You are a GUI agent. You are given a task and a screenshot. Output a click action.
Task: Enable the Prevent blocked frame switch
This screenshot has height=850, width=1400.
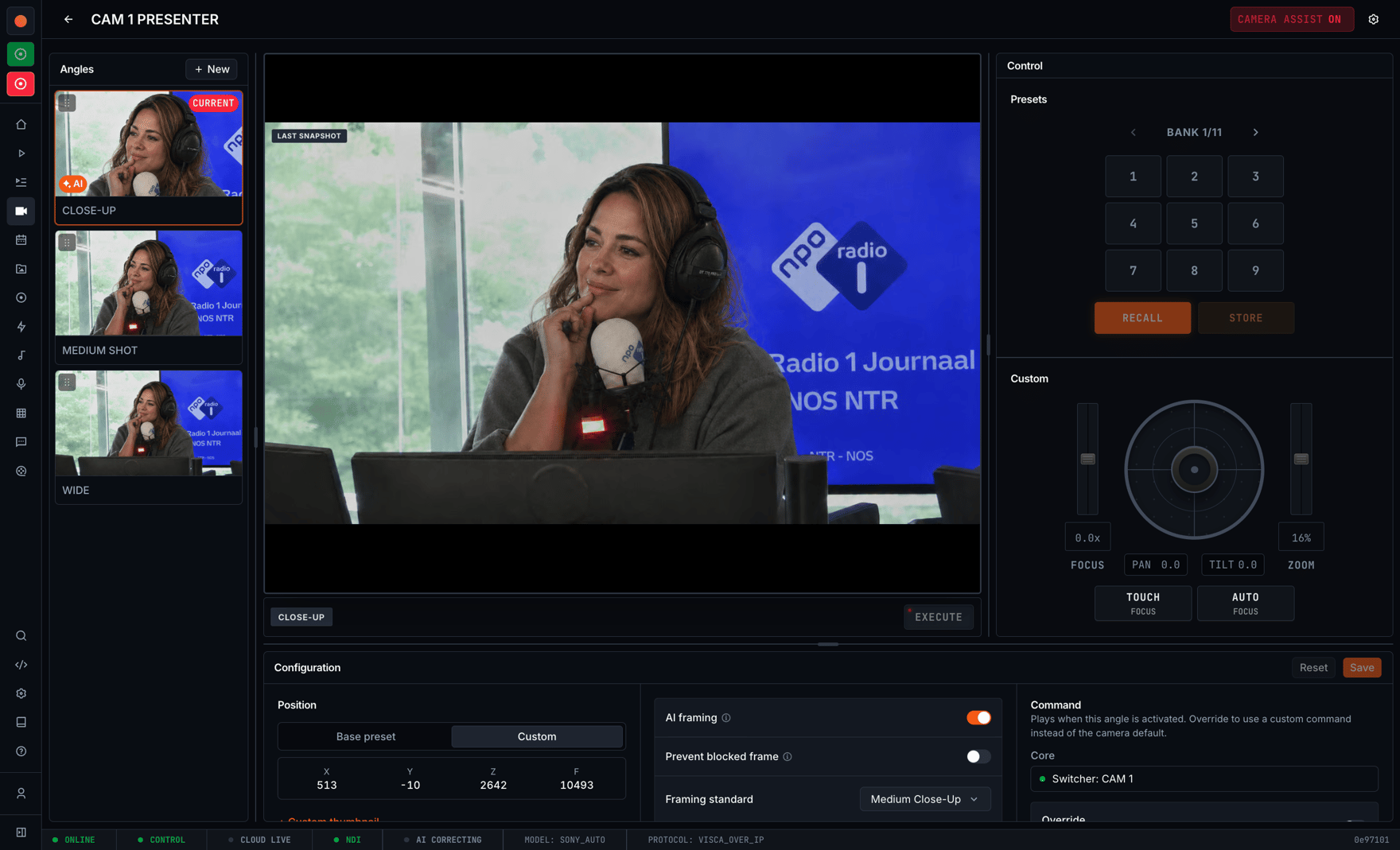[978, 757]
